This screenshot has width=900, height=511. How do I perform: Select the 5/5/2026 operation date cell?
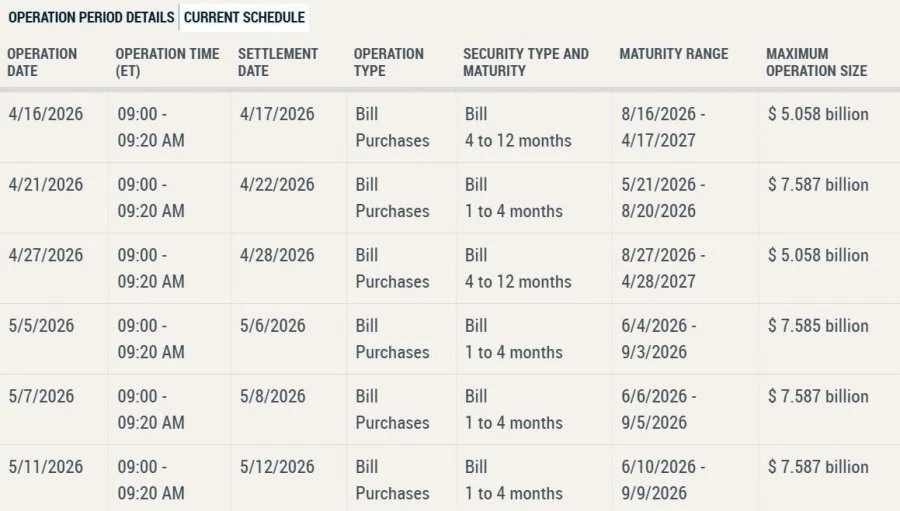[x=41, y=326]
